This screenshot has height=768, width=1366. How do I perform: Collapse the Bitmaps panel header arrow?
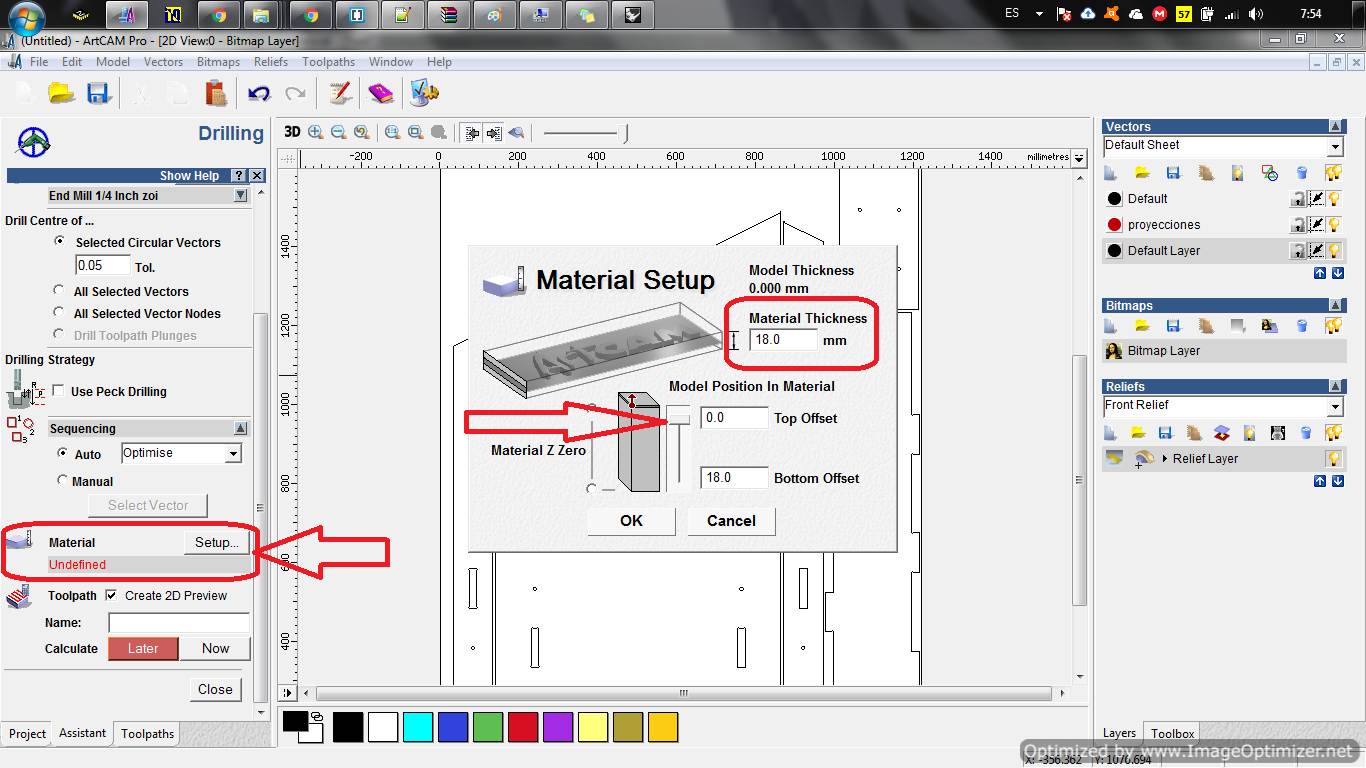(1335, 306)
